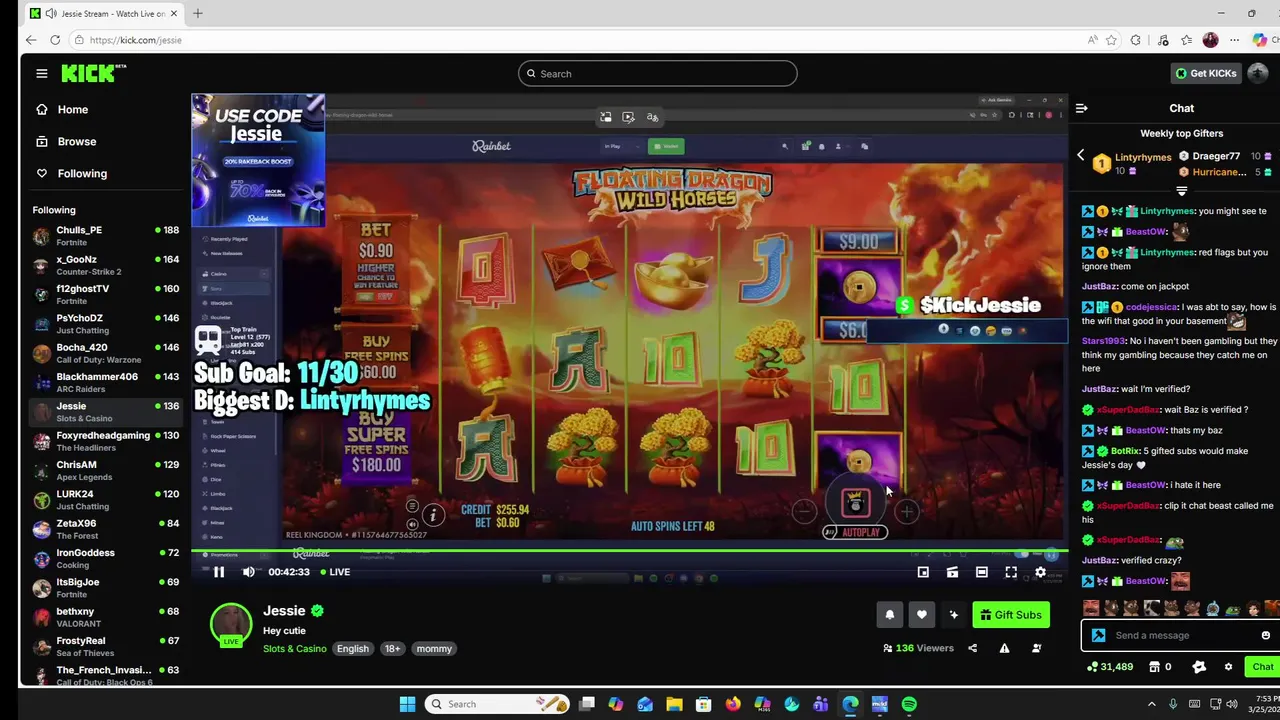The height and width of the screenshot is (720, 1280).
Task: Click the browser address bar
Action: (580, 40)
